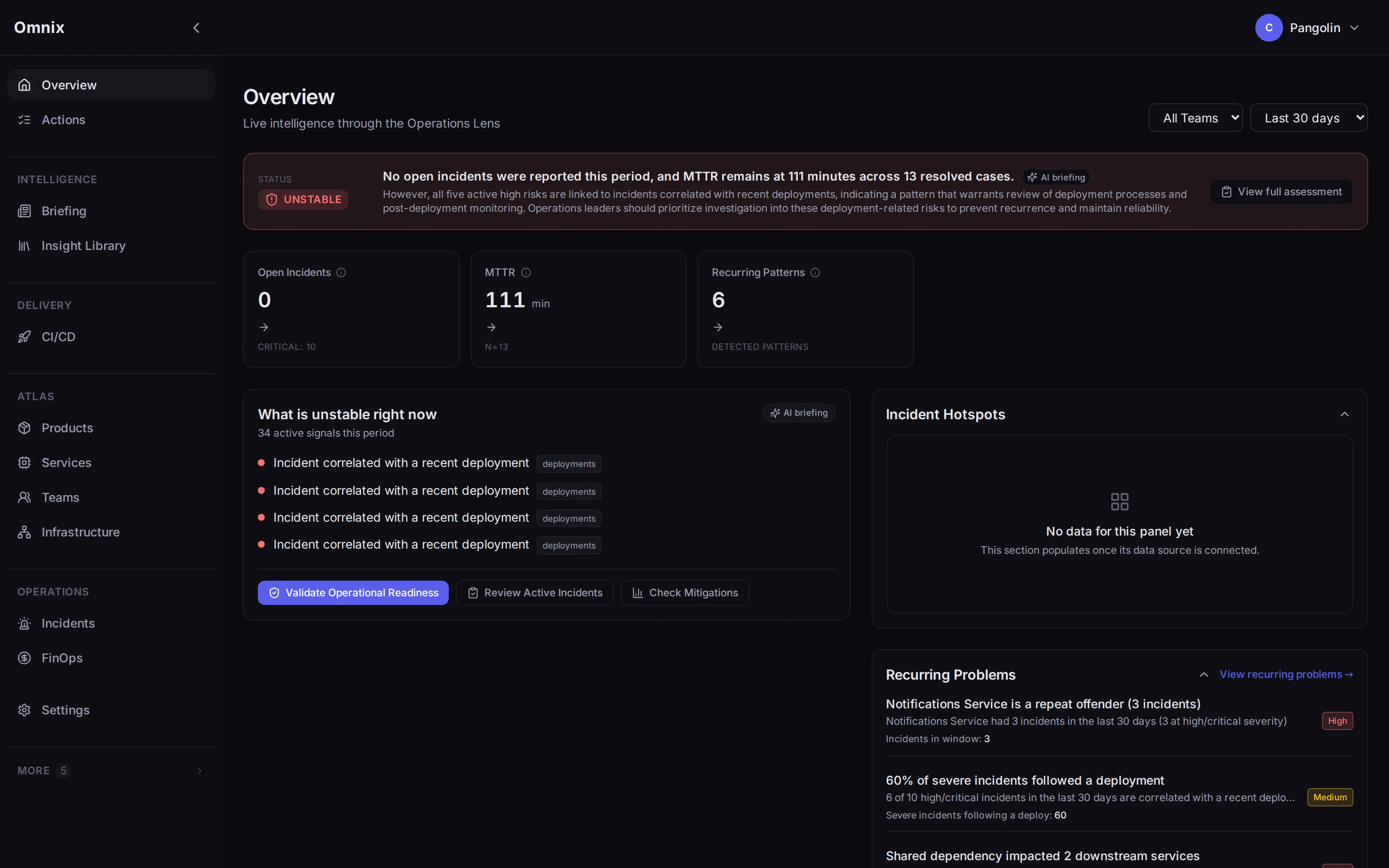Click the CI/CD rocket icon

[24, 337]
